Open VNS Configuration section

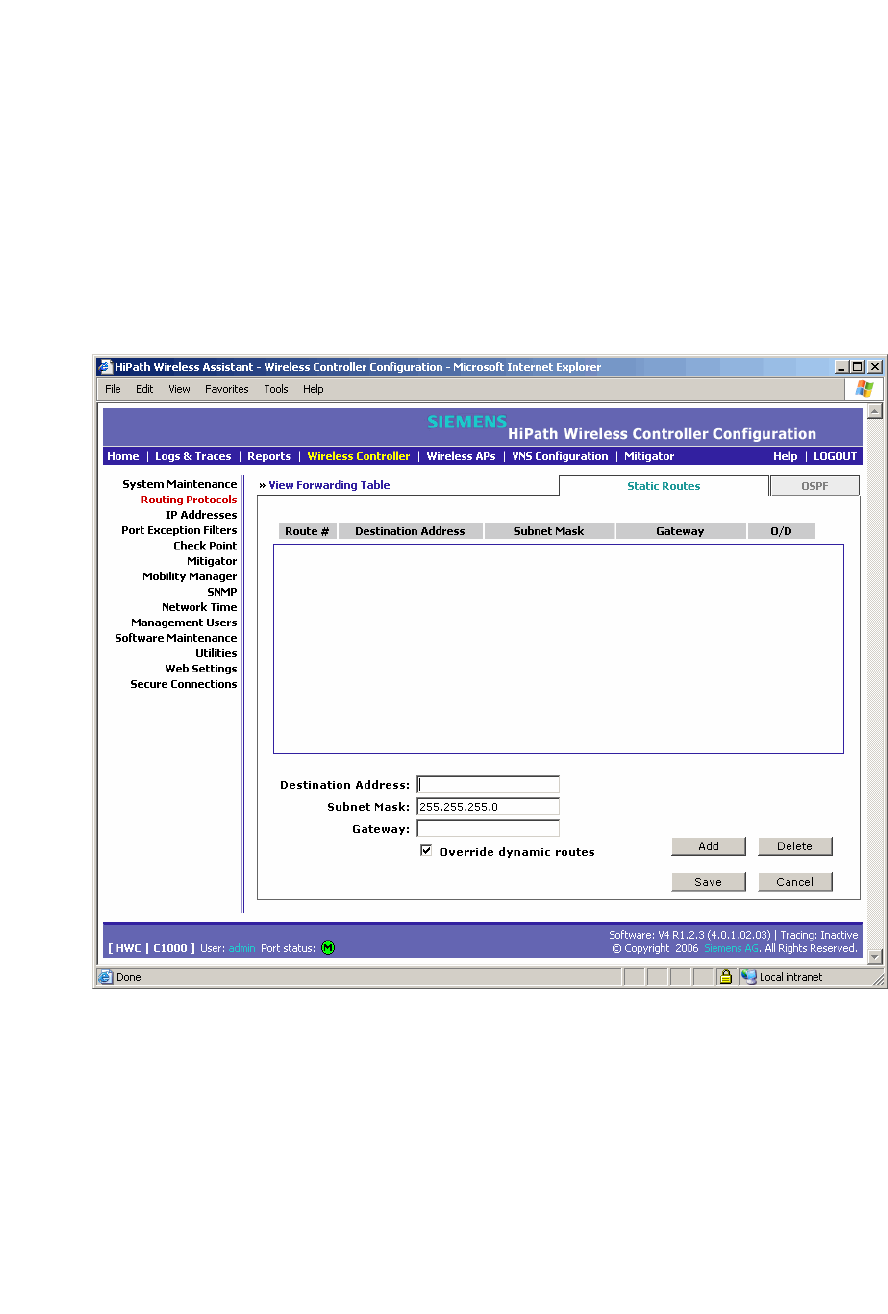pyautogui.click(x=560, y=456)
